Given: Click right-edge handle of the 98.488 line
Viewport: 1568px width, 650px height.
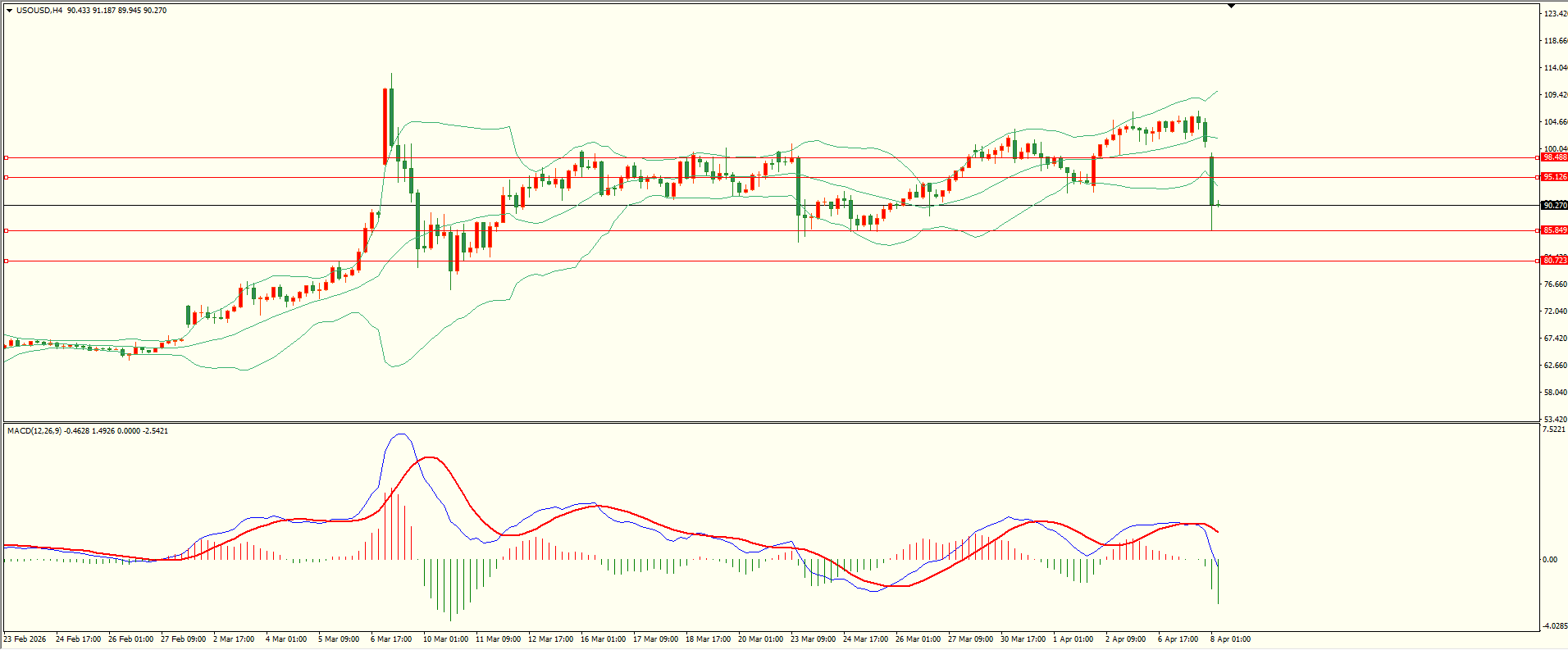Looking at the screenshot, I should pos(1536,157).
